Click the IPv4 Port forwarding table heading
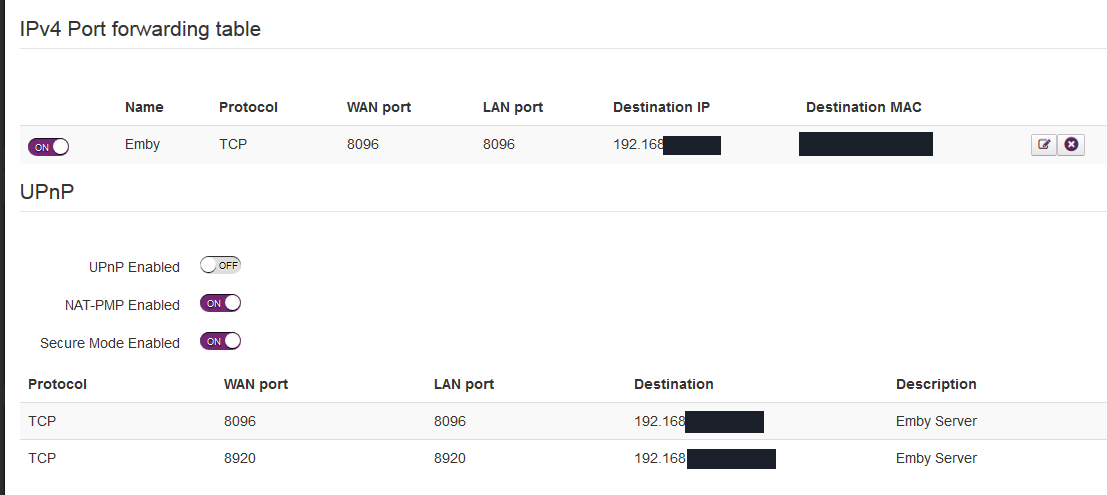The height and width of the screenshot is (495, 1107). (140, 29)
